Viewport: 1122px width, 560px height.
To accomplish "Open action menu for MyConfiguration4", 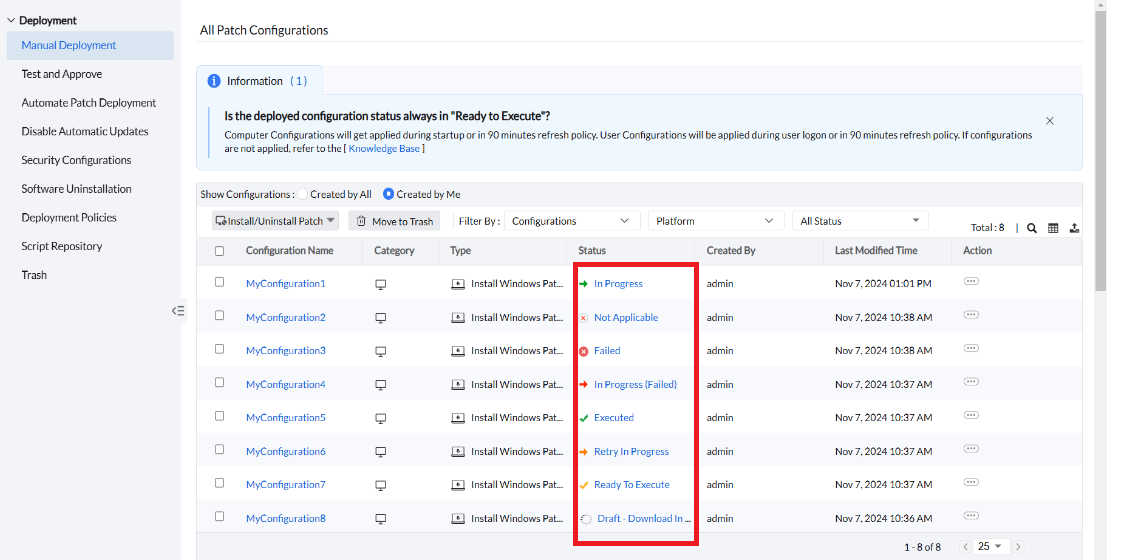I will pos(971,382).
